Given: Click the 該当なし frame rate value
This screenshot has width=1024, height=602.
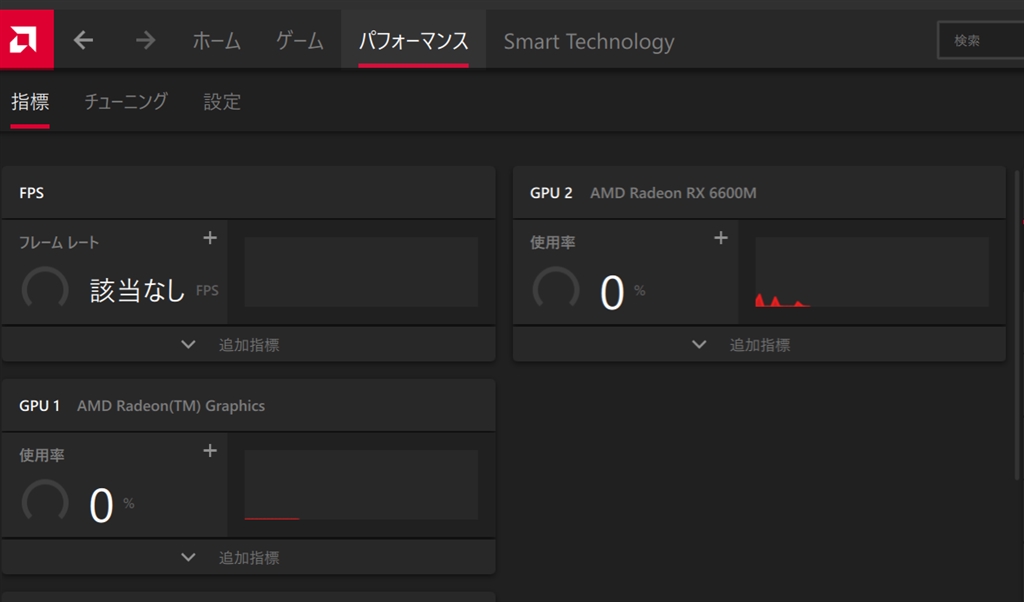Looking at the screenshot, I should coord(138,291).
